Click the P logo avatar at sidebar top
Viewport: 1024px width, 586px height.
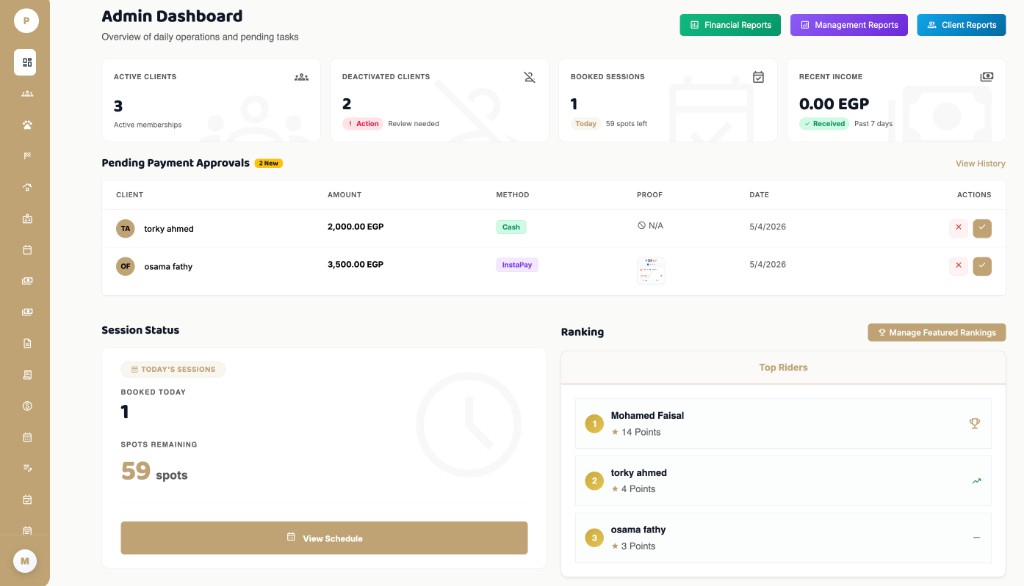26,20
